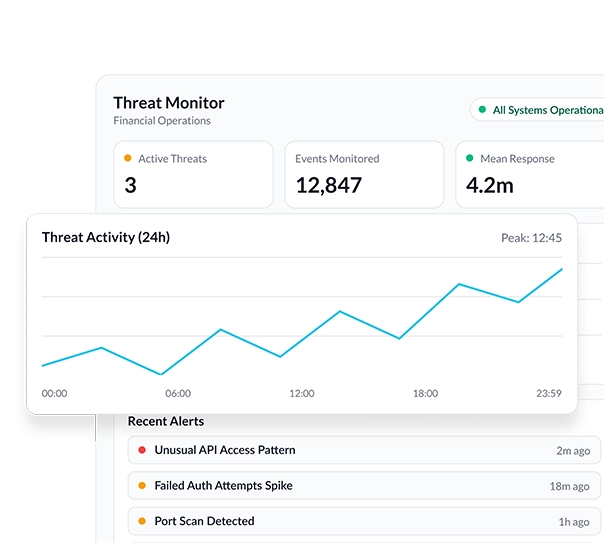Select the Unusual API Access Pattern alert
This screenshot has height=543, width=604.
[x=364, y=450]
